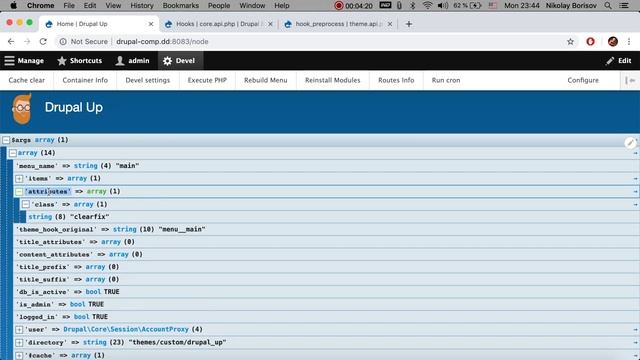This screenshot has width=640, height=360.
Task: Close the hook_preprocess theme.api tab
Action: (390, 24)
